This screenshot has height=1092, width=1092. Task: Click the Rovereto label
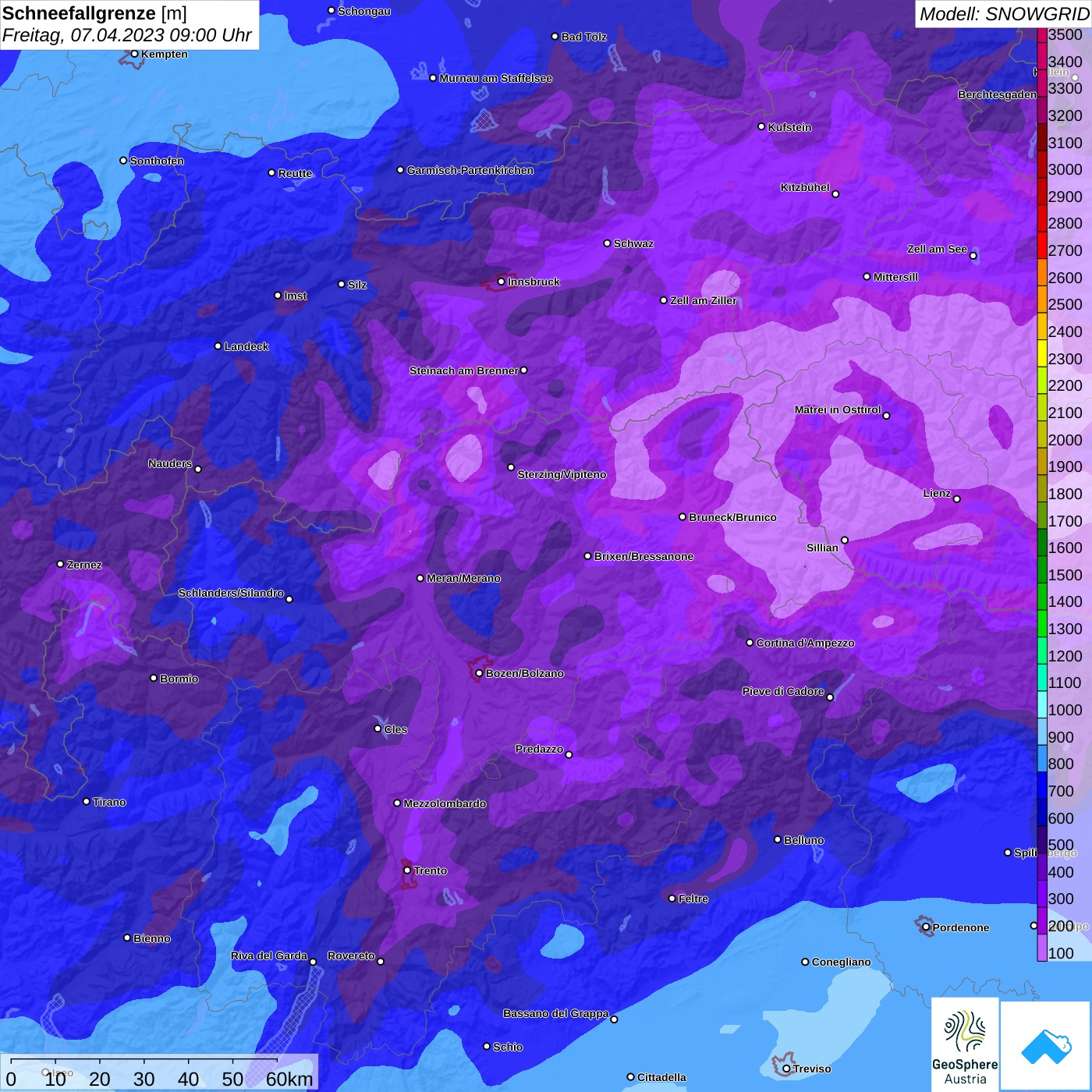click(x=351, y=955)
